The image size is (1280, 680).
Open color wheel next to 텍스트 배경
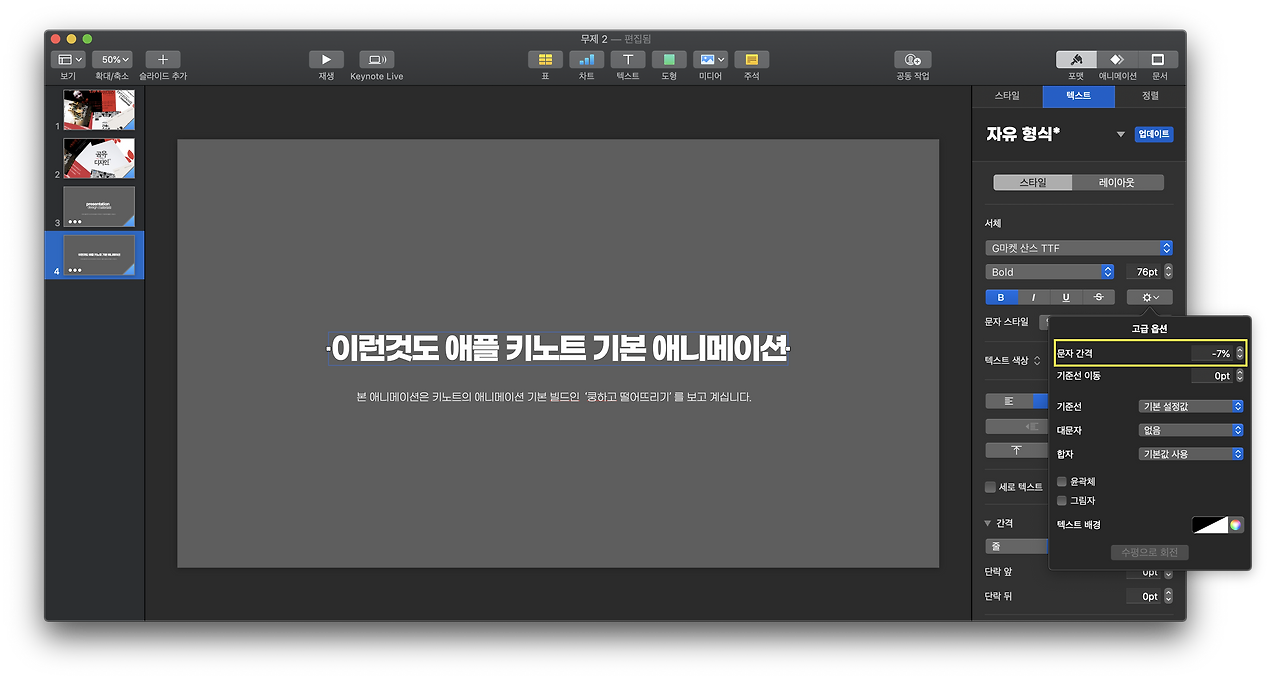pyautogui.click(x=1236, y=525)
